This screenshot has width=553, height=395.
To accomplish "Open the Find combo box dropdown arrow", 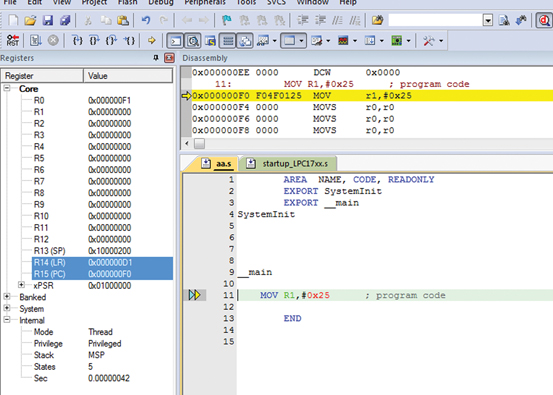I will [x=488, y=20].
